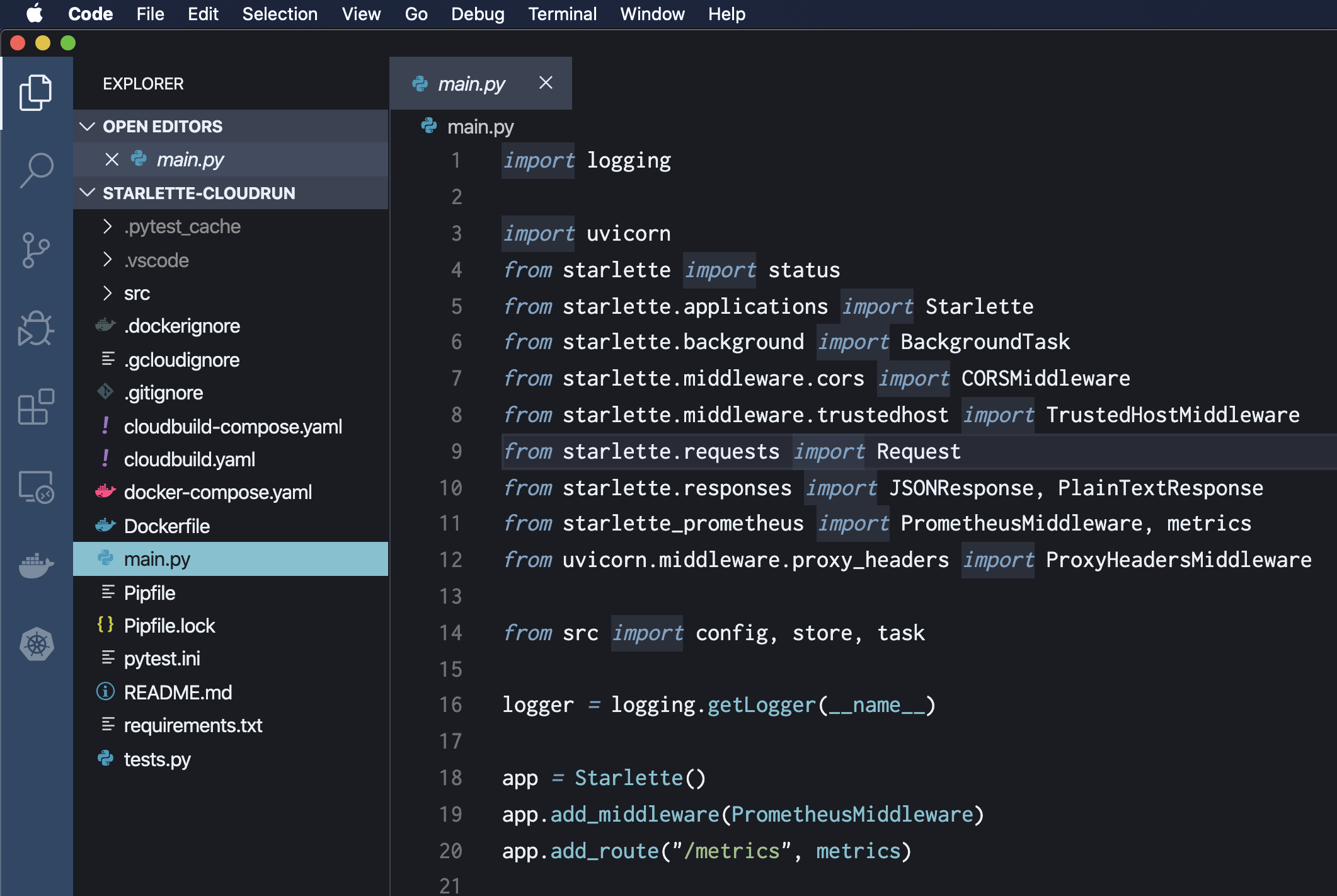Open the Go menu

(416, 14)
